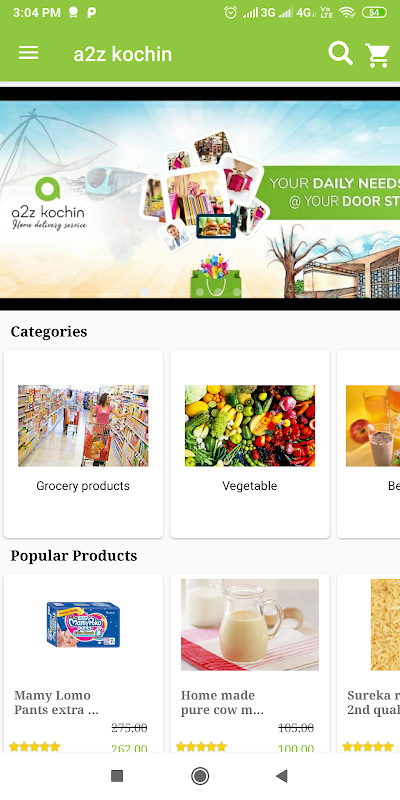Open the Grocery products category card
This screenshot has height=800, width=400.
[x=83, y=443]
